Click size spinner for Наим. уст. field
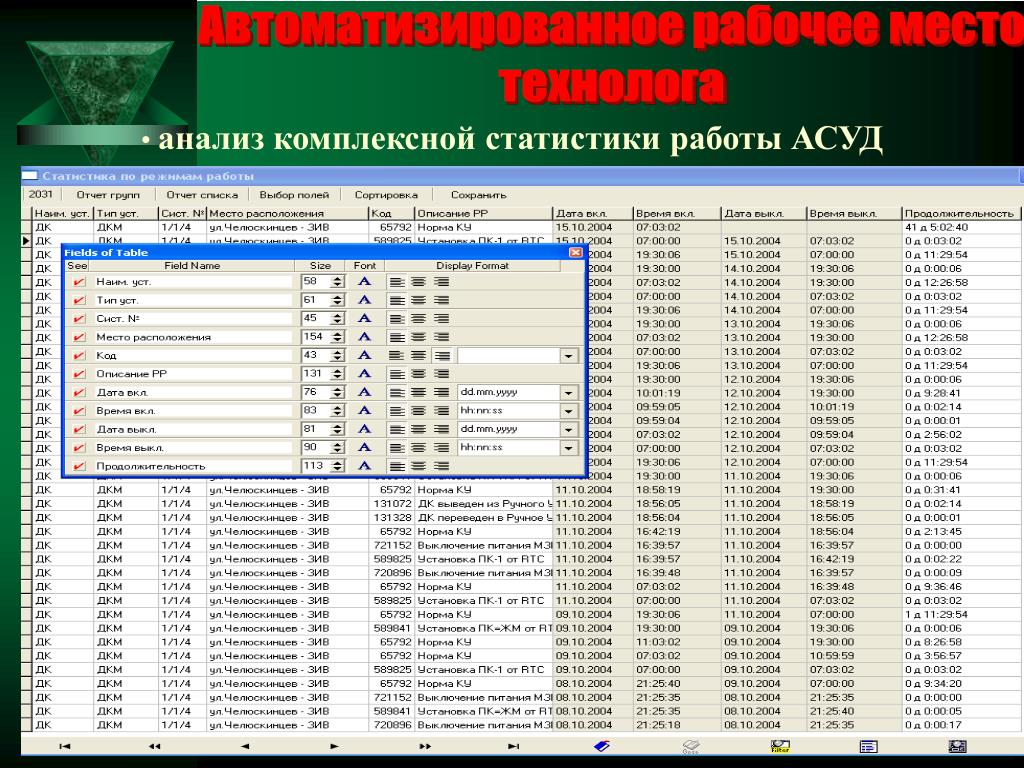The image size is (1024, 768). pos(337,282)
